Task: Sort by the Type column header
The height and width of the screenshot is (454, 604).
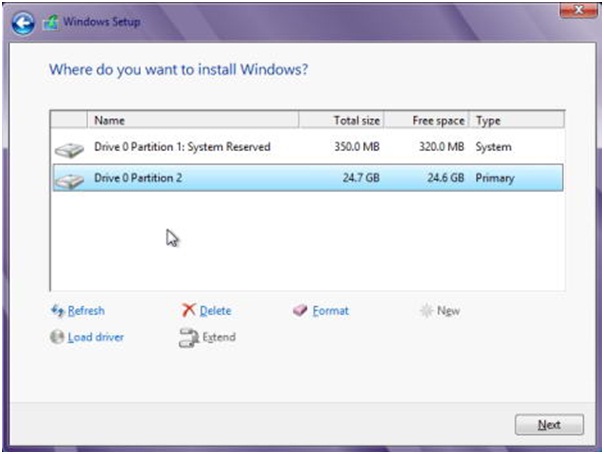Action: click(x=517, y=121)
